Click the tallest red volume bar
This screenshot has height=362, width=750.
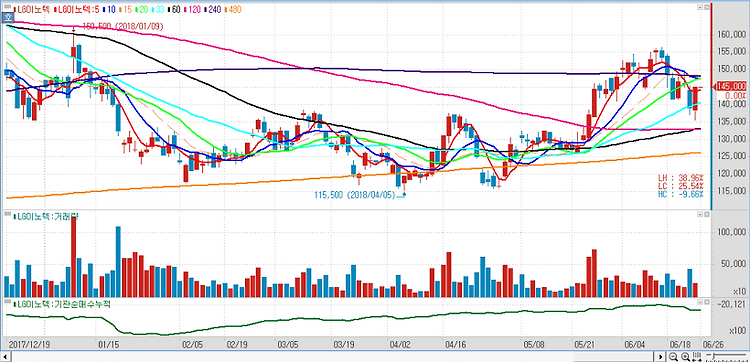pyautogui.click(x=73, y=257)
